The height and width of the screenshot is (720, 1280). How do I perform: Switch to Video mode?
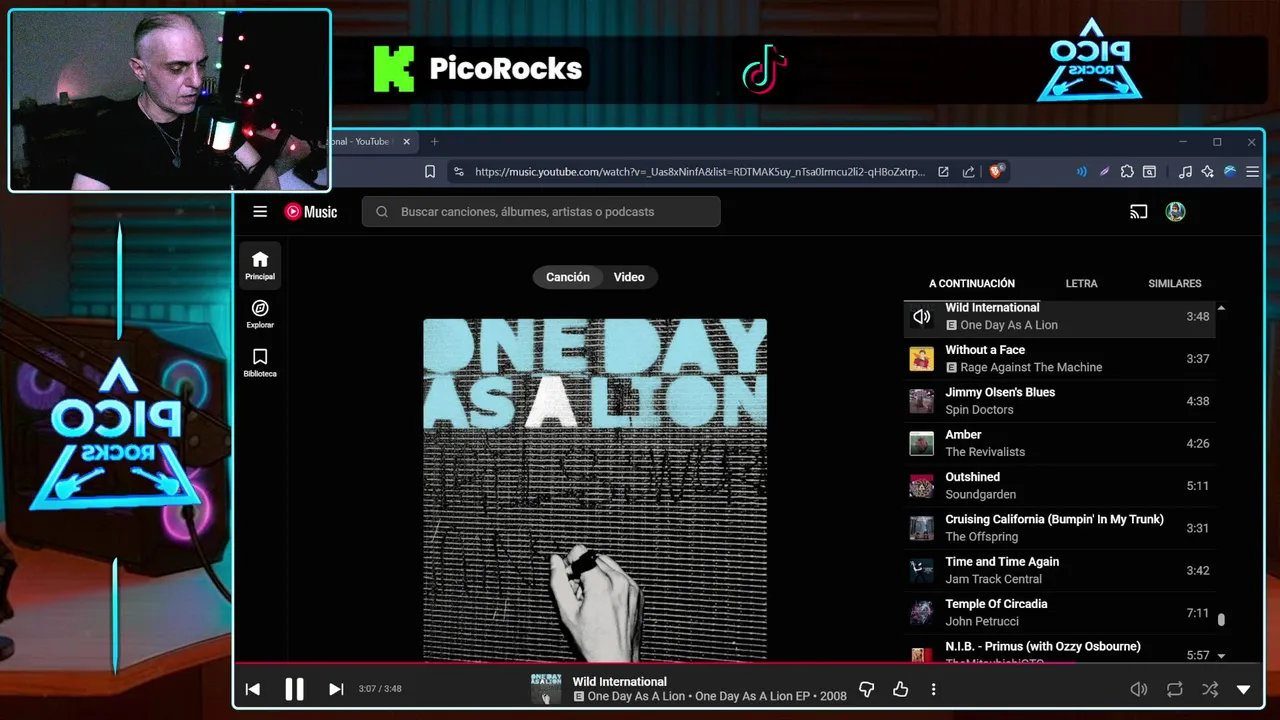pyautogui.click(x=629, y=277)
